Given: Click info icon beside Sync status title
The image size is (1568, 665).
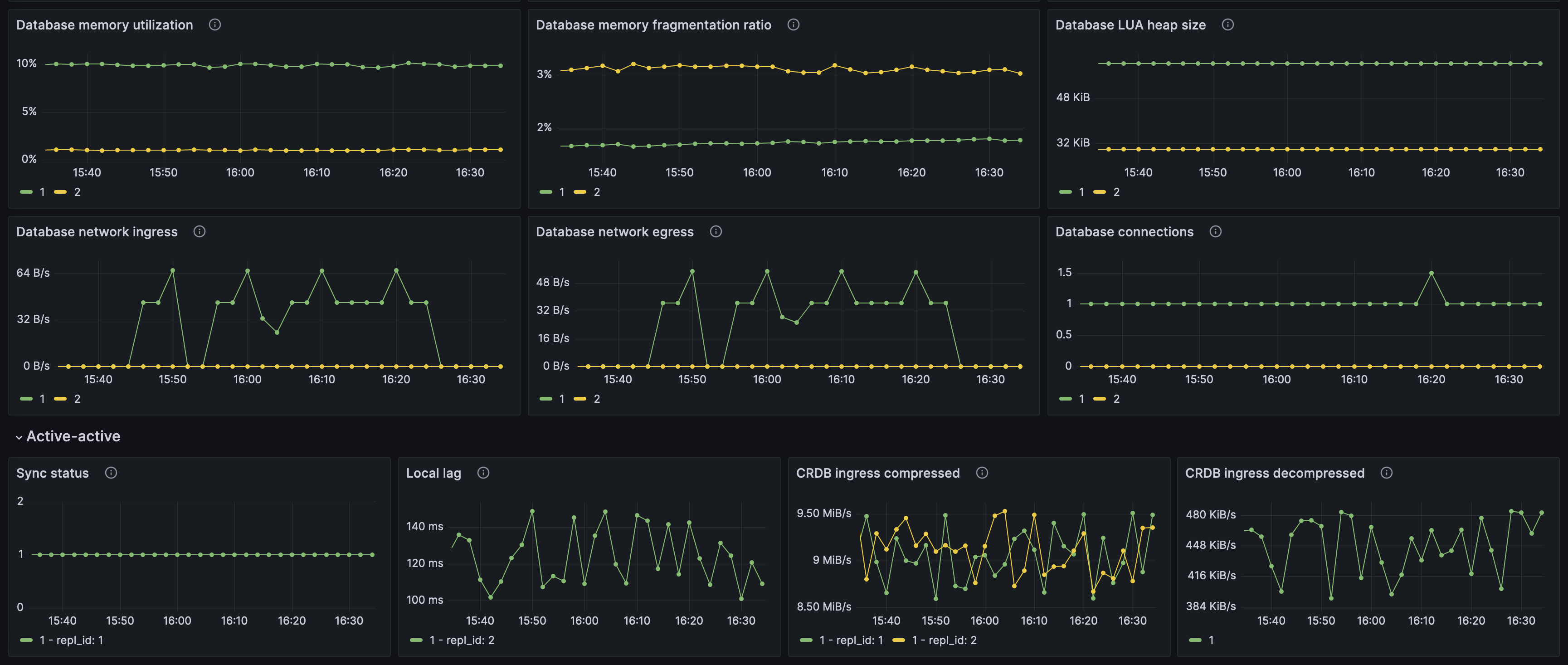Looking at the screenshot, I should pyautogui.click(x=111, y=473).
